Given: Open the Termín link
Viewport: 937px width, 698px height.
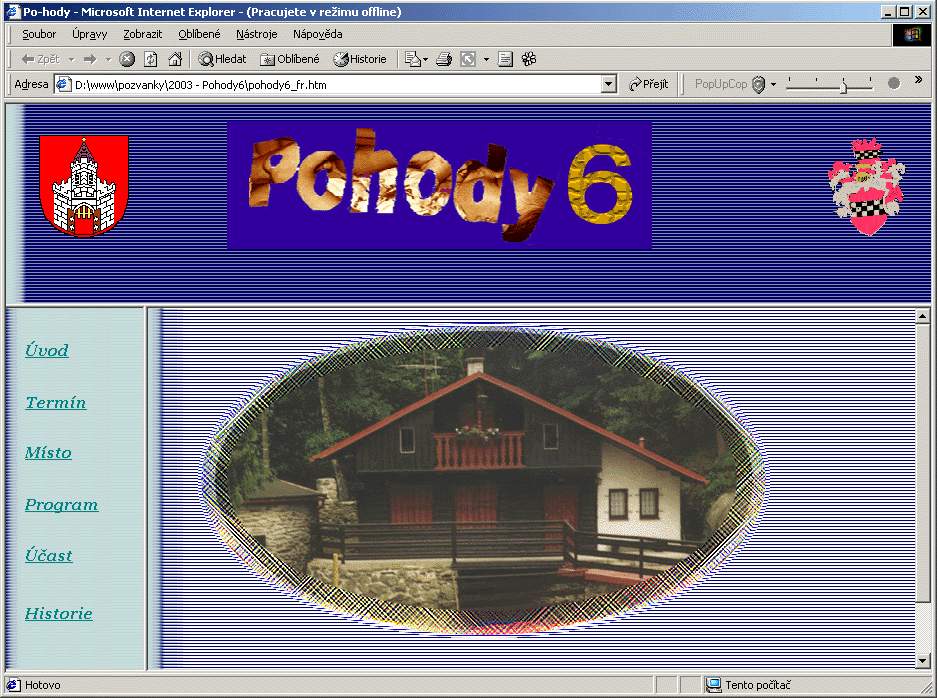Looking at the screenshot, I should (x=56, y=403).
